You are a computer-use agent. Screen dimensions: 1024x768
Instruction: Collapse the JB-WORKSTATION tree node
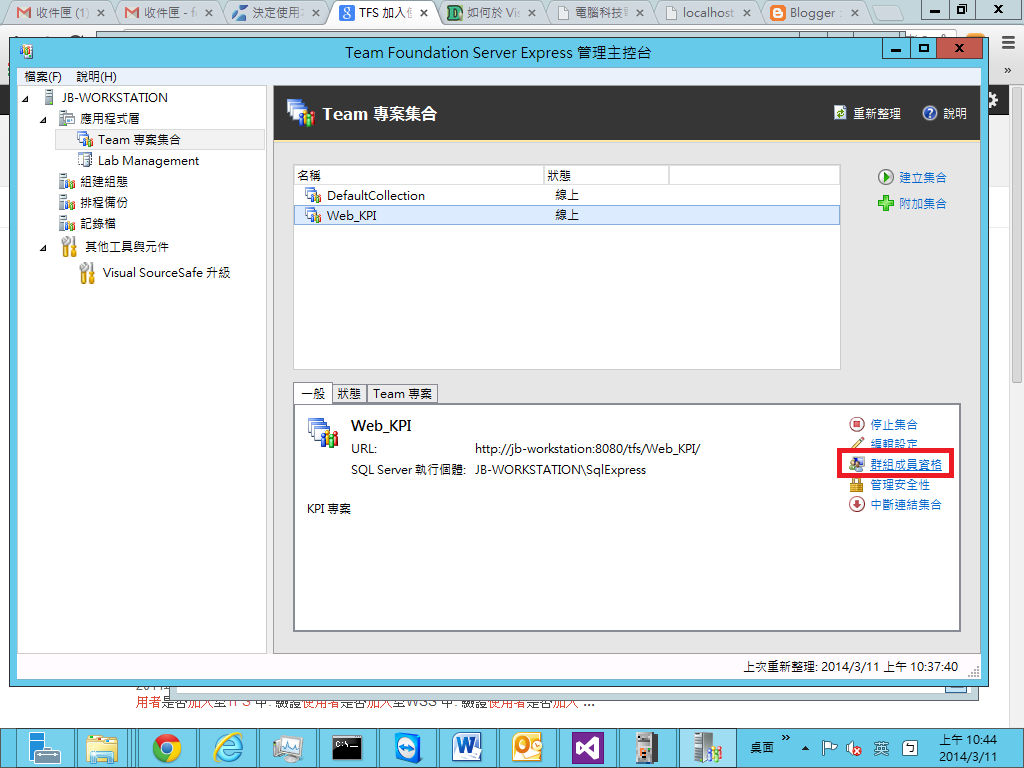click(x=25, y=99)
